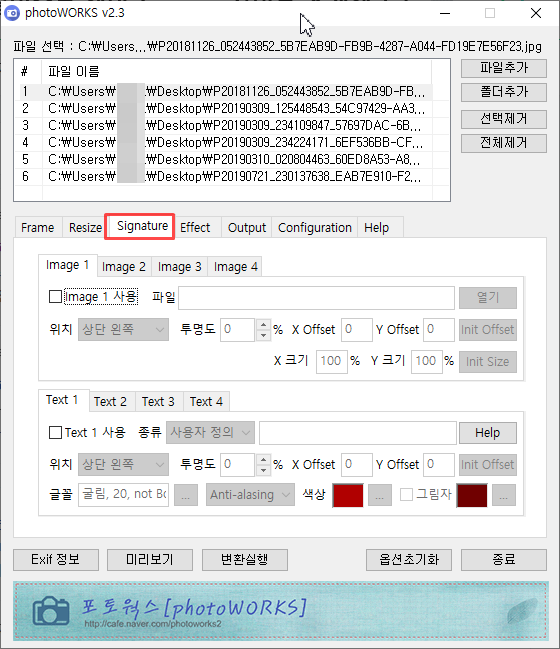Viewport: 560px width, 649px height.
Task: Enable the Image 1 사용 checkbox
Action: point(55,297)
